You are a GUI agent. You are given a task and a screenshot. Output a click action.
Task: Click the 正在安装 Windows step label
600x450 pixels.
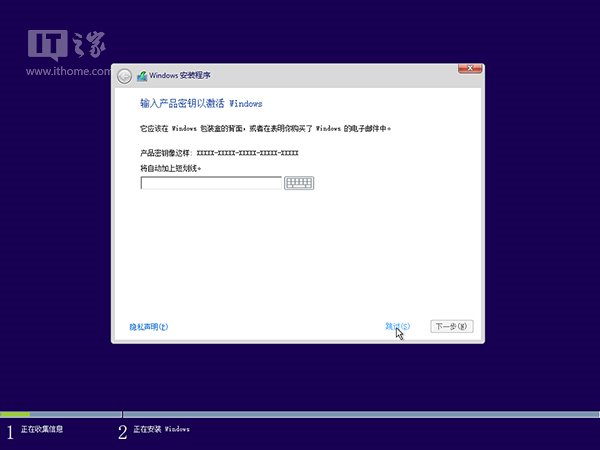(160, 430)
